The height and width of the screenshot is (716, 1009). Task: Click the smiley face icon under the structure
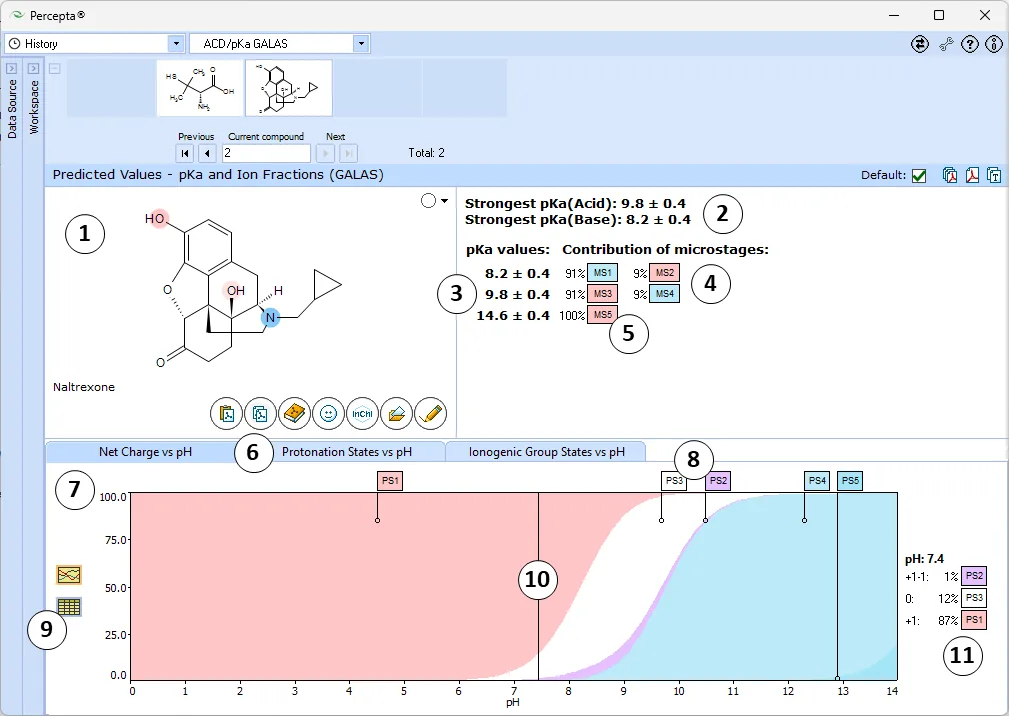point(328,414)
